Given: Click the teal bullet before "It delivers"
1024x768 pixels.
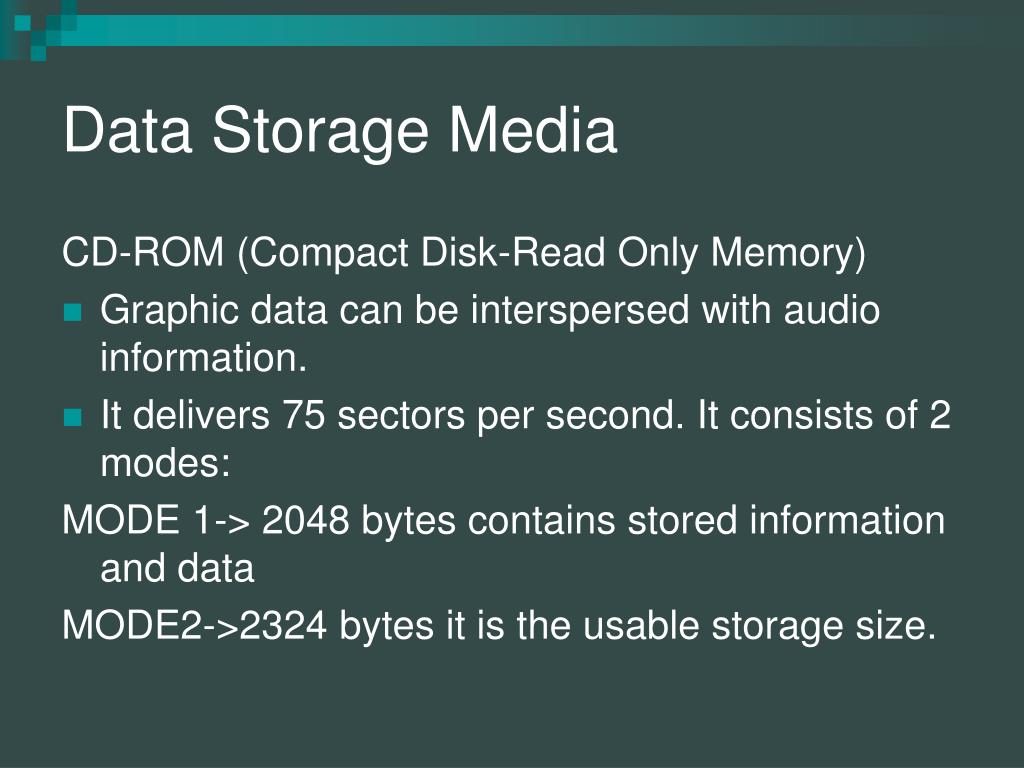Looking at the screenshot, I should point(72,417).
